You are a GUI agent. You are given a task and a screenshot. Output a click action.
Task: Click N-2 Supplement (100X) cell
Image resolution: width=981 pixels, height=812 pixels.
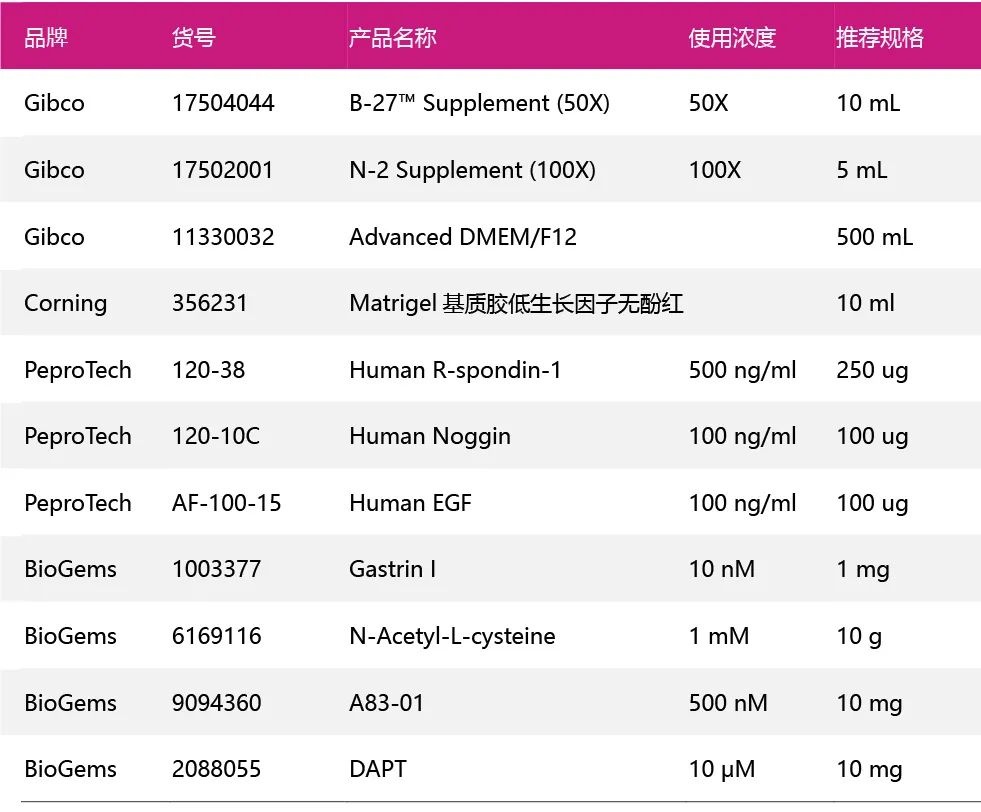472,170
